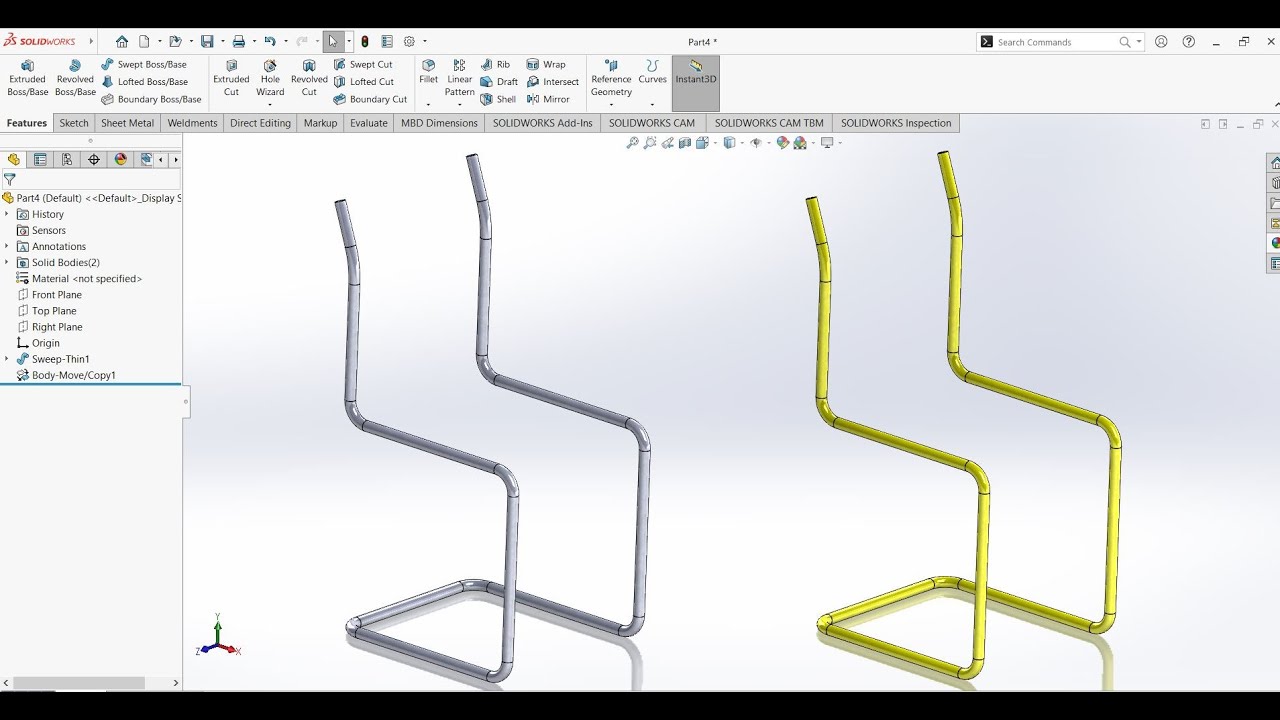Activate the Swept Boss/Base command

pos(144,64)
